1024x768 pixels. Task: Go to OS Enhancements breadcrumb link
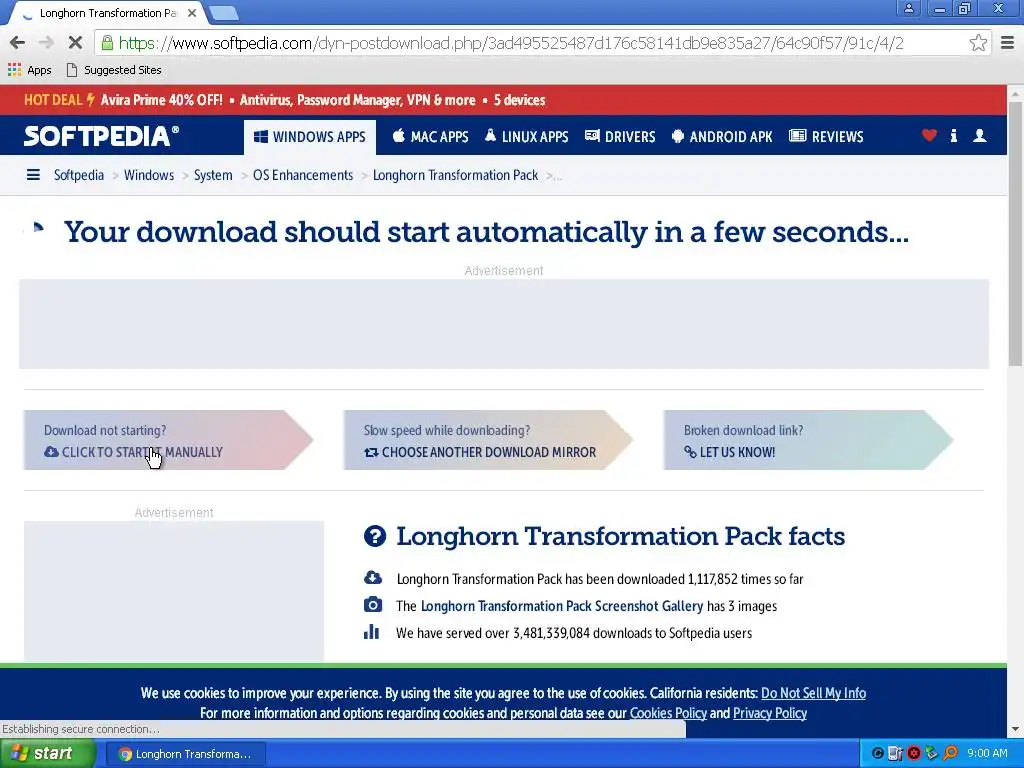(x=303, y=175)
